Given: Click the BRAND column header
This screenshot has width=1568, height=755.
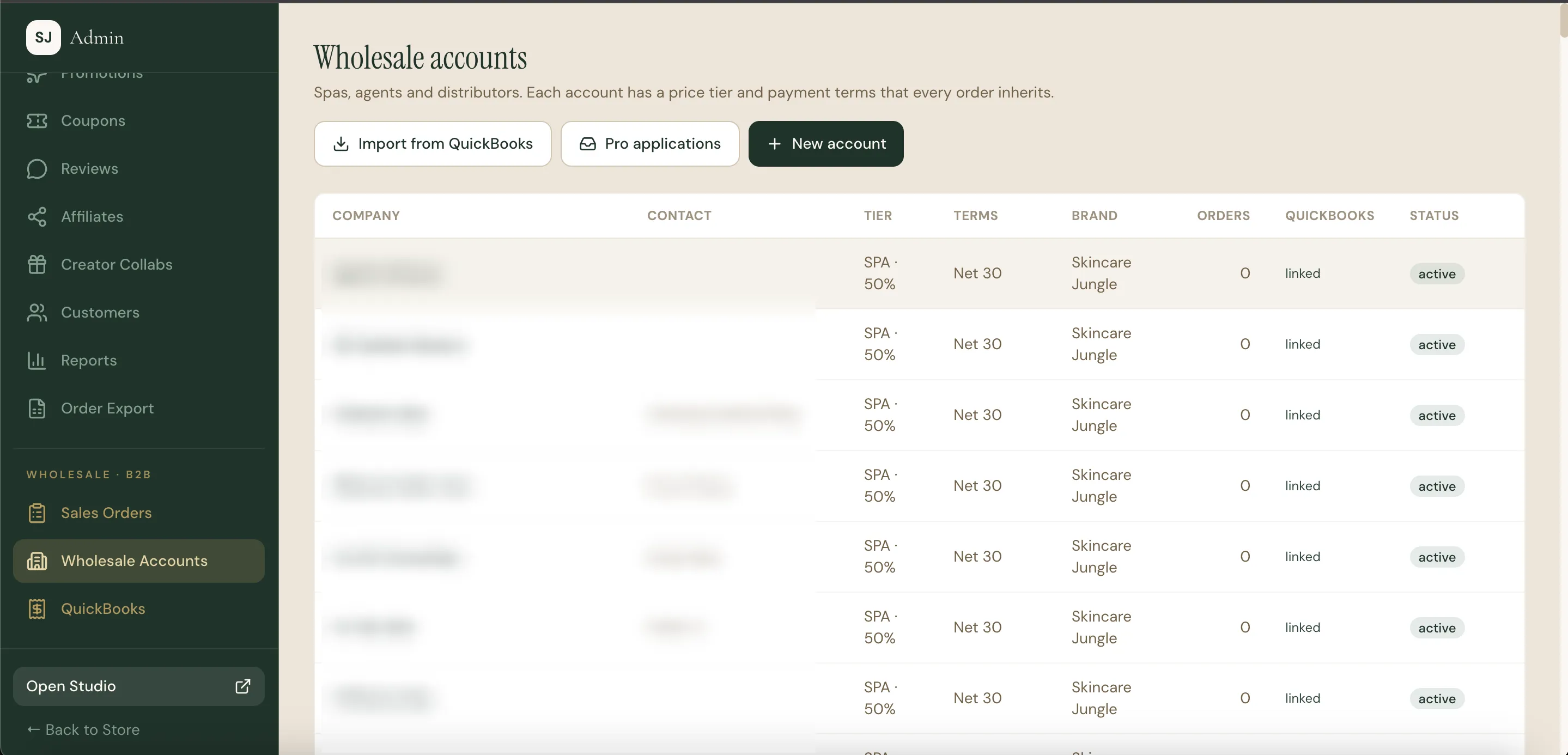Looking at the screenshot, I should pos(1095,216).
